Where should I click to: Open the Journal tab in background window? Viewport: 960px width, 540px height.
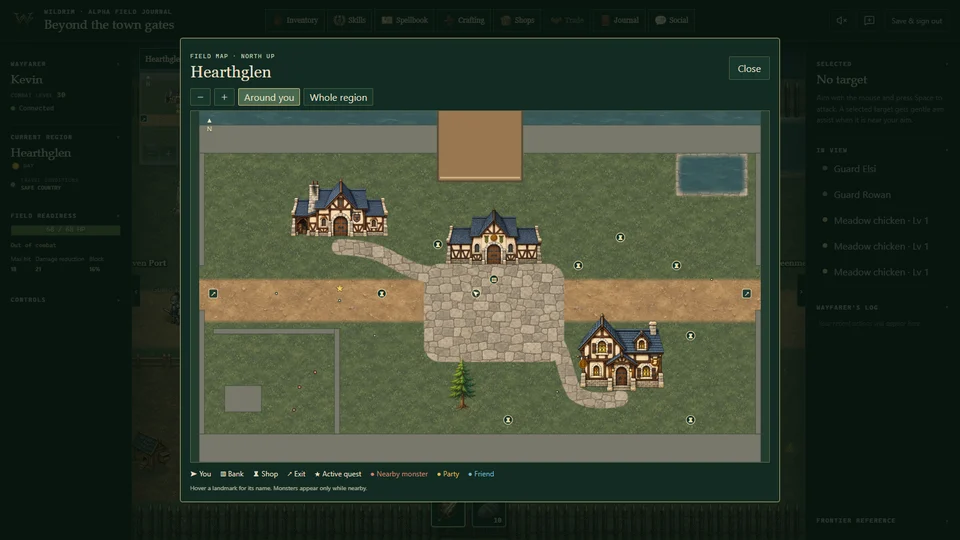[620, 20]
